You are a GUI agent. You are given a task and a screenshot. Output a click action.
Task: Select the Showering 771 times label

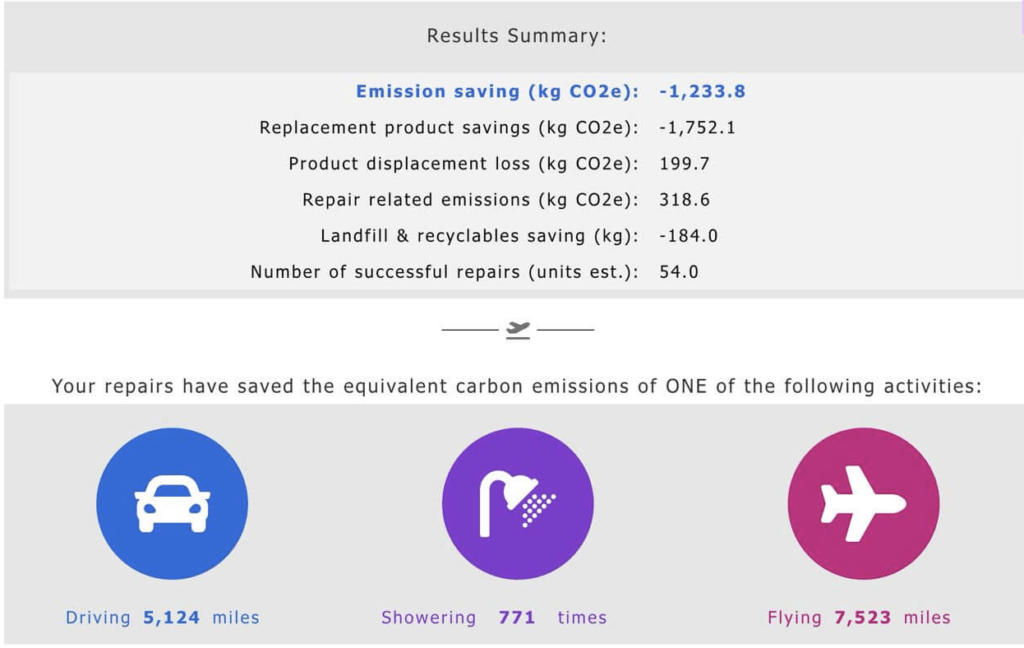(494, 617)
